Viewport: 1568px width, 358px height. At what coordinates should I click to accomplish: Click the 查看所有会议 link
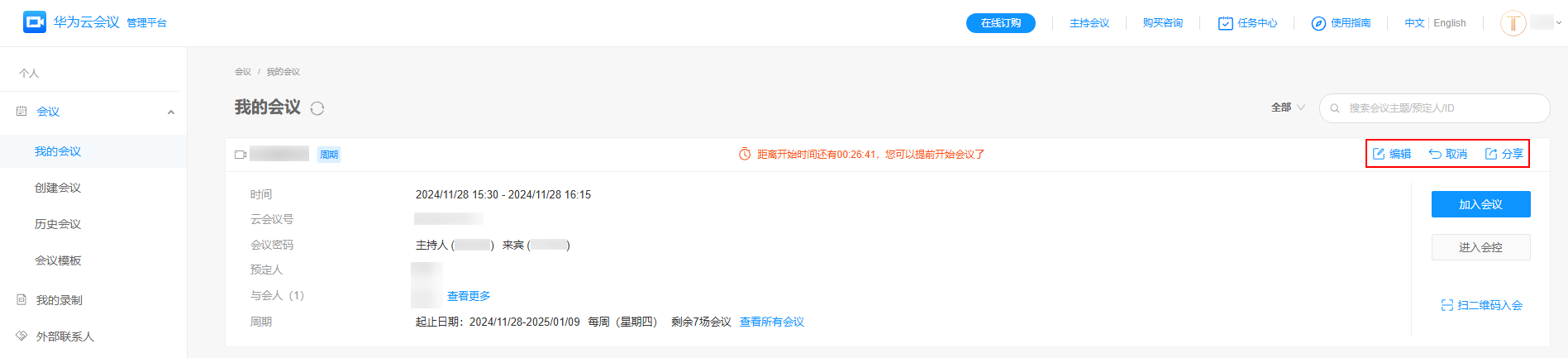click(772, 322)
